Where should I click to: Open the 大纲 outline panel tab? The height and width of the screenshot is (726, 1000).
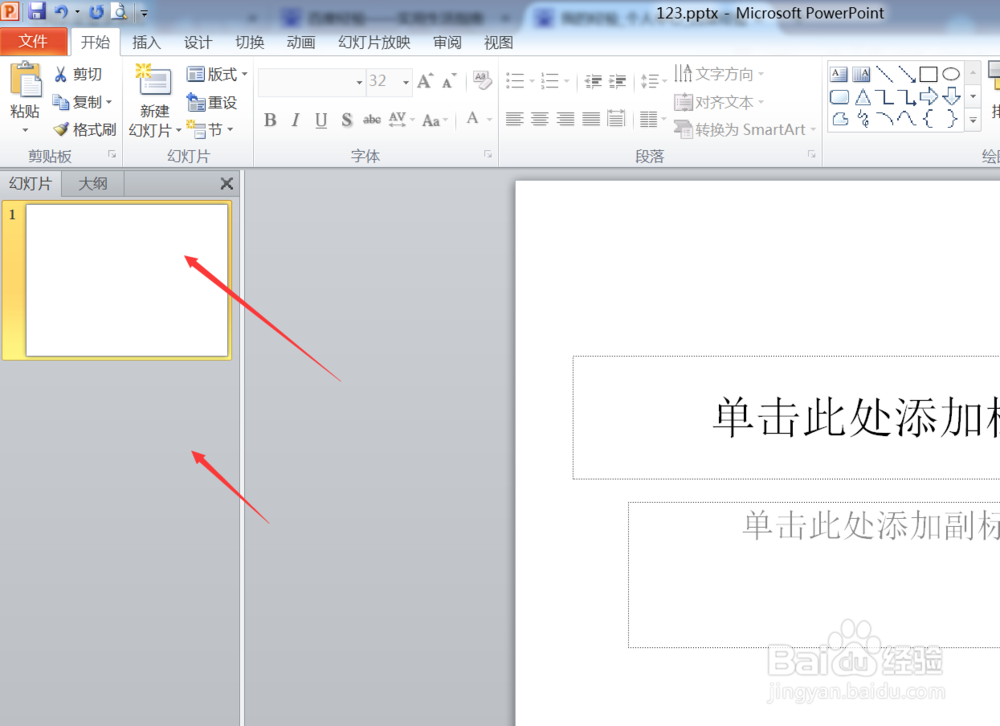pyautogui.click(x=92, y=183)
